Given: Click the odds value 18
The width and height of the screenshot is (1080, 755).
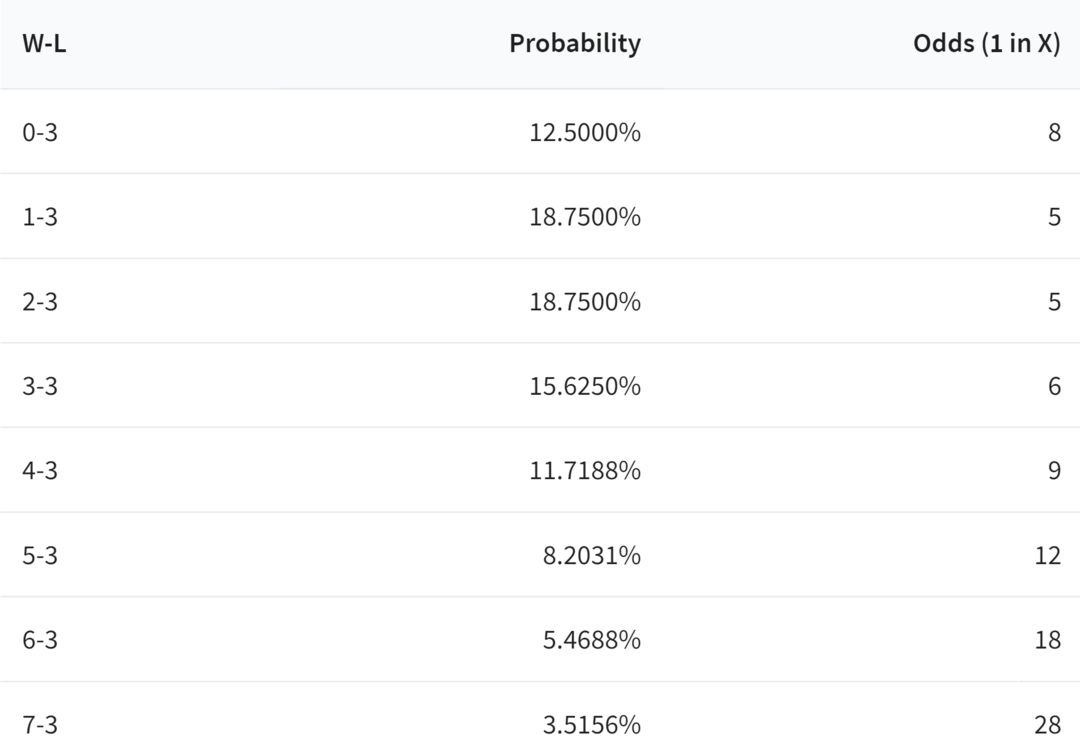Looking at the screenshot, I should pyautogui.click(x=1048, y=639).
